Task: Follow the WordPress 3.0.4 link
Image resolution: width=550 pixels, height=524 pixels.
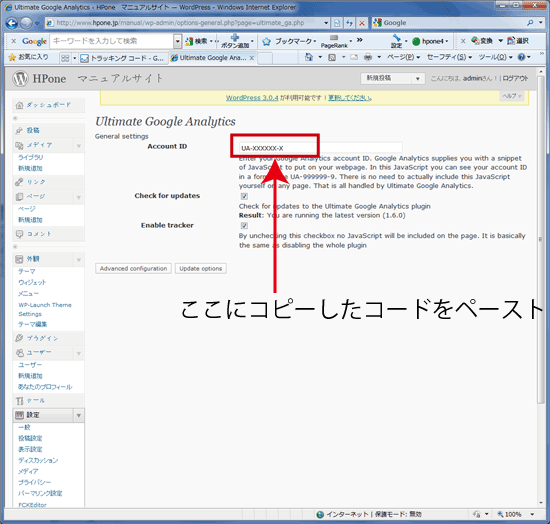Action: [252, 98]
